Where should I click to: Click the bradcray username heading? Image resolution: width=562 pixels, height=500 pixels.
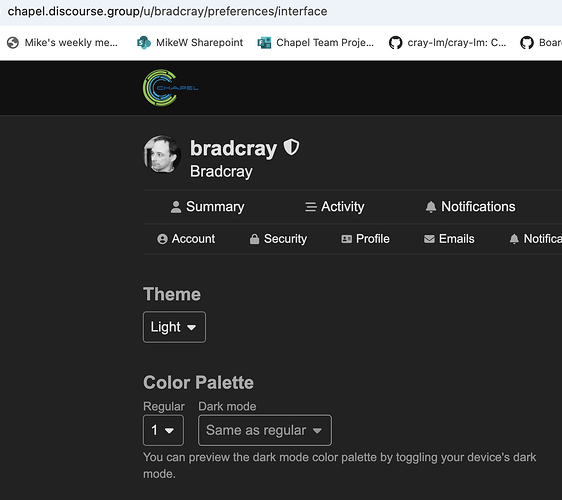(233, 148)
